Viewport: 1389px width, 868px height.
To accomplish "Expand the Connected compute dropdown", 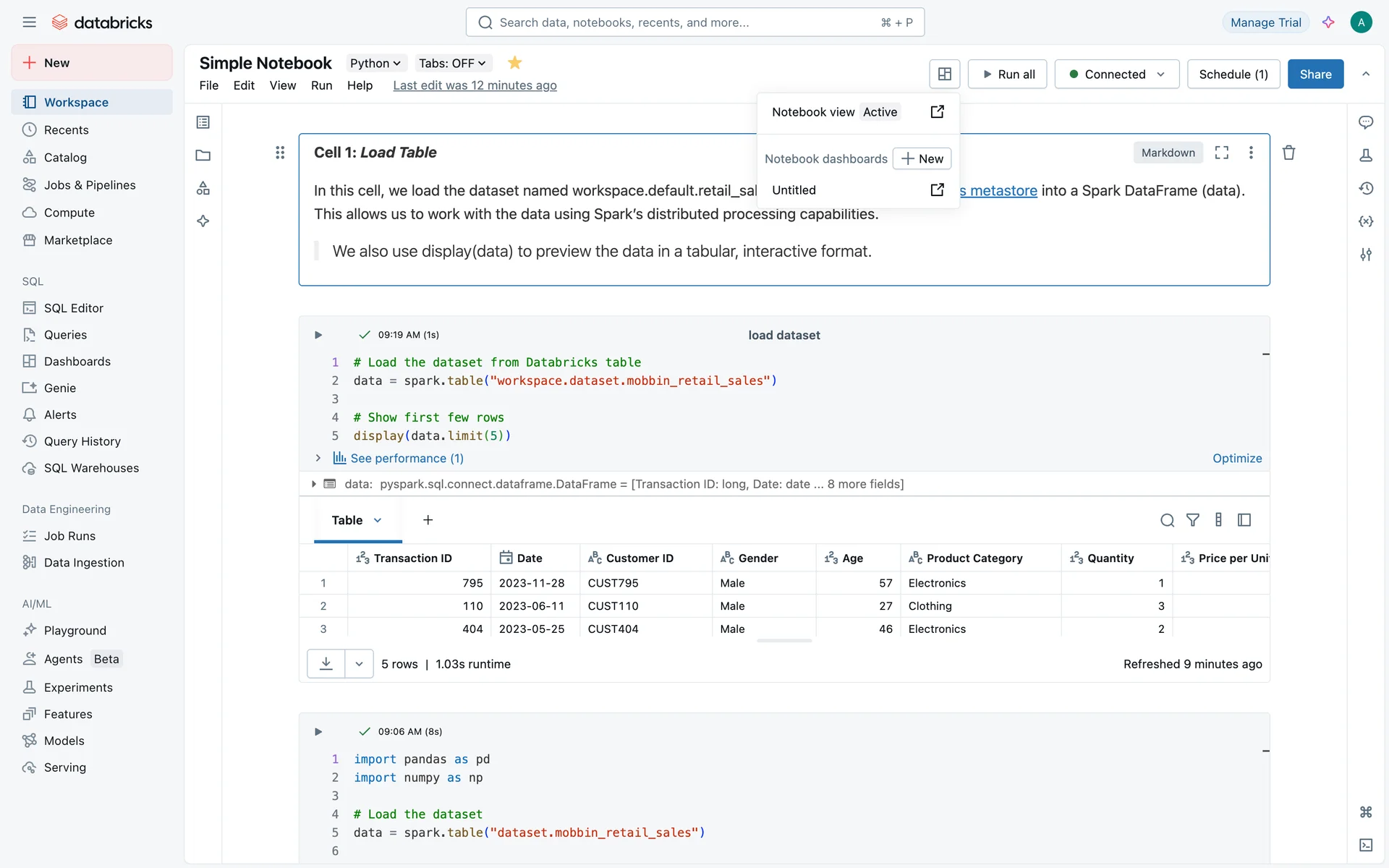I will pos(1116,74).
